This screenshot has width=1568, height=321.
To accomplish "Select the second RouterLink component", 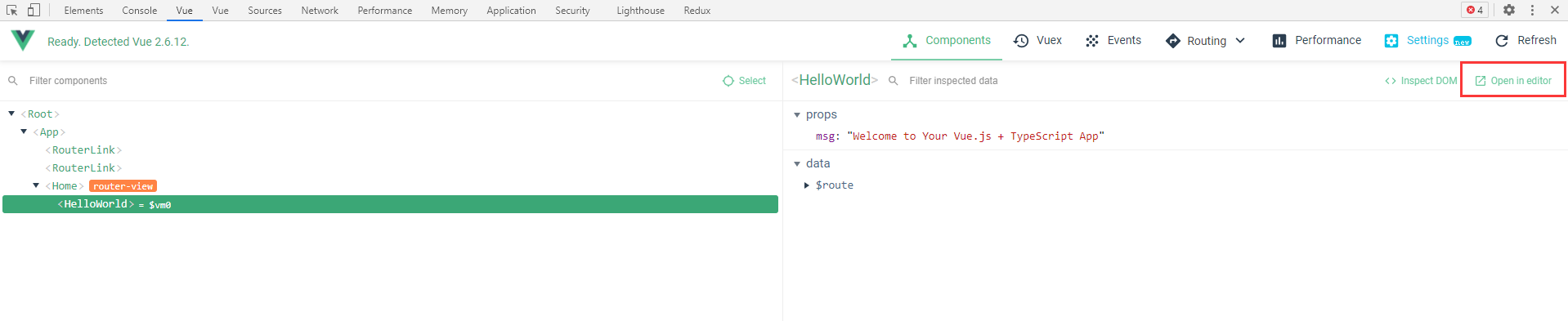I will 83,168.
